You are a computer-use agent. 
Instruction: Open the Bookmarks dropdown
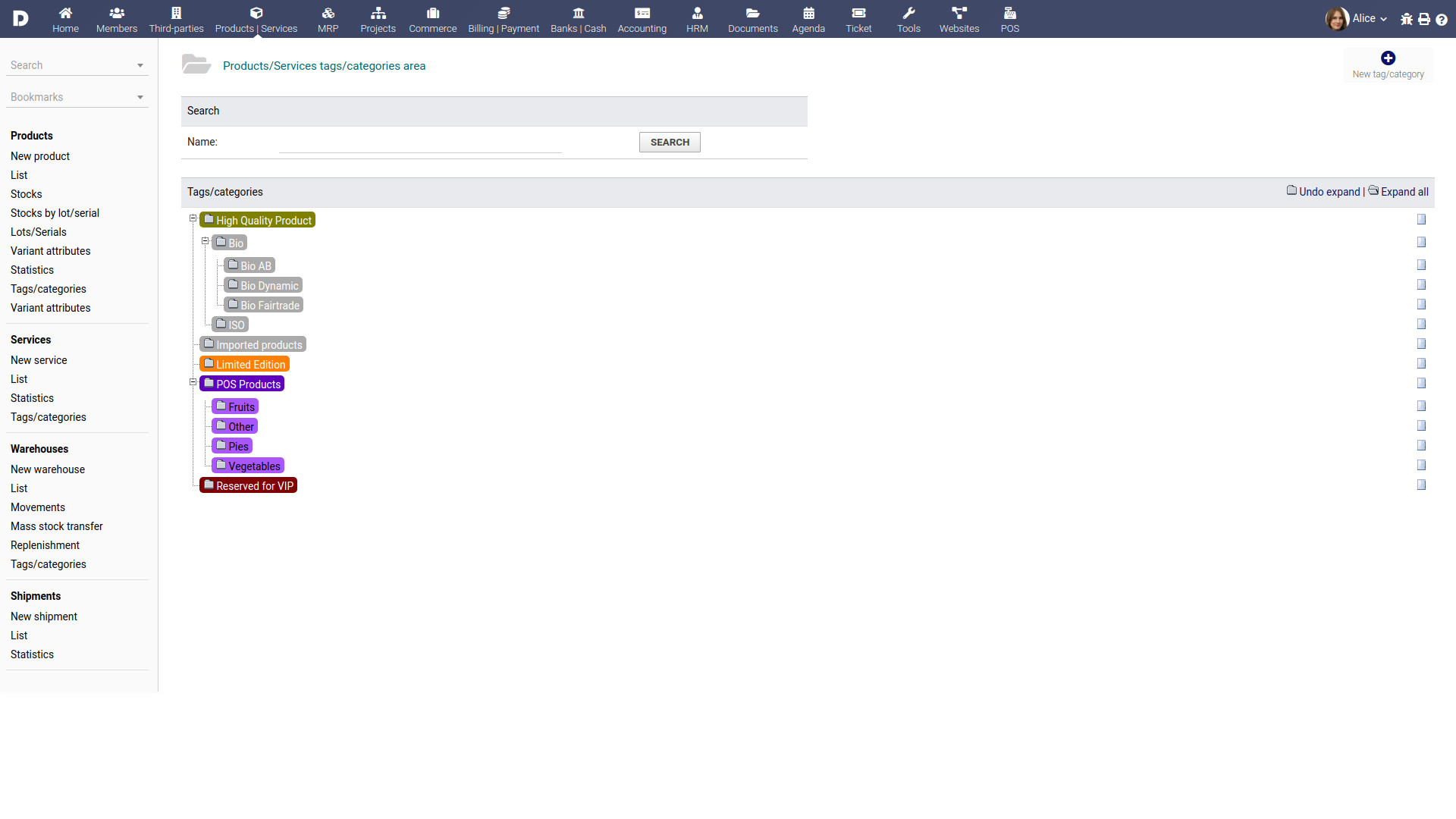tap(77, 97)
